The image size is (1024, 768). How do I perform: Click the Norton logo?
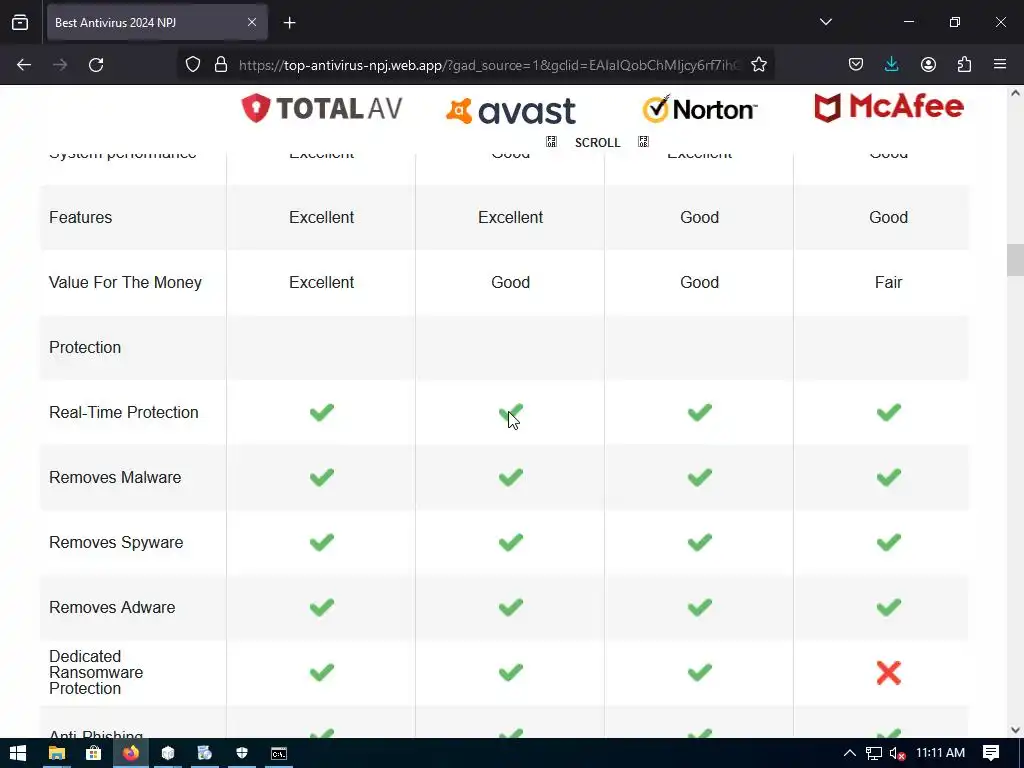pyautogui.click(x=699, y=109)
